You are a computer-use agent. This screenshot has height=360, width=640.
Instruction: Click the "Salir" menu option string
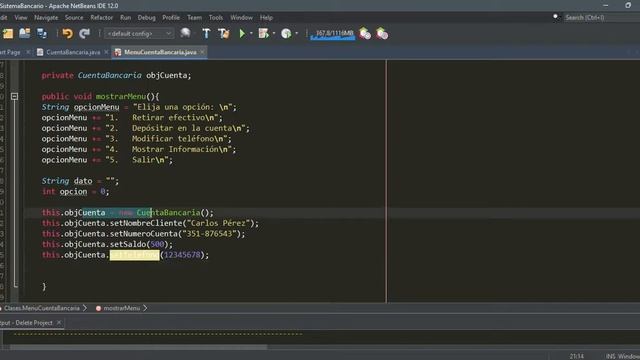(x=143, y=160)
